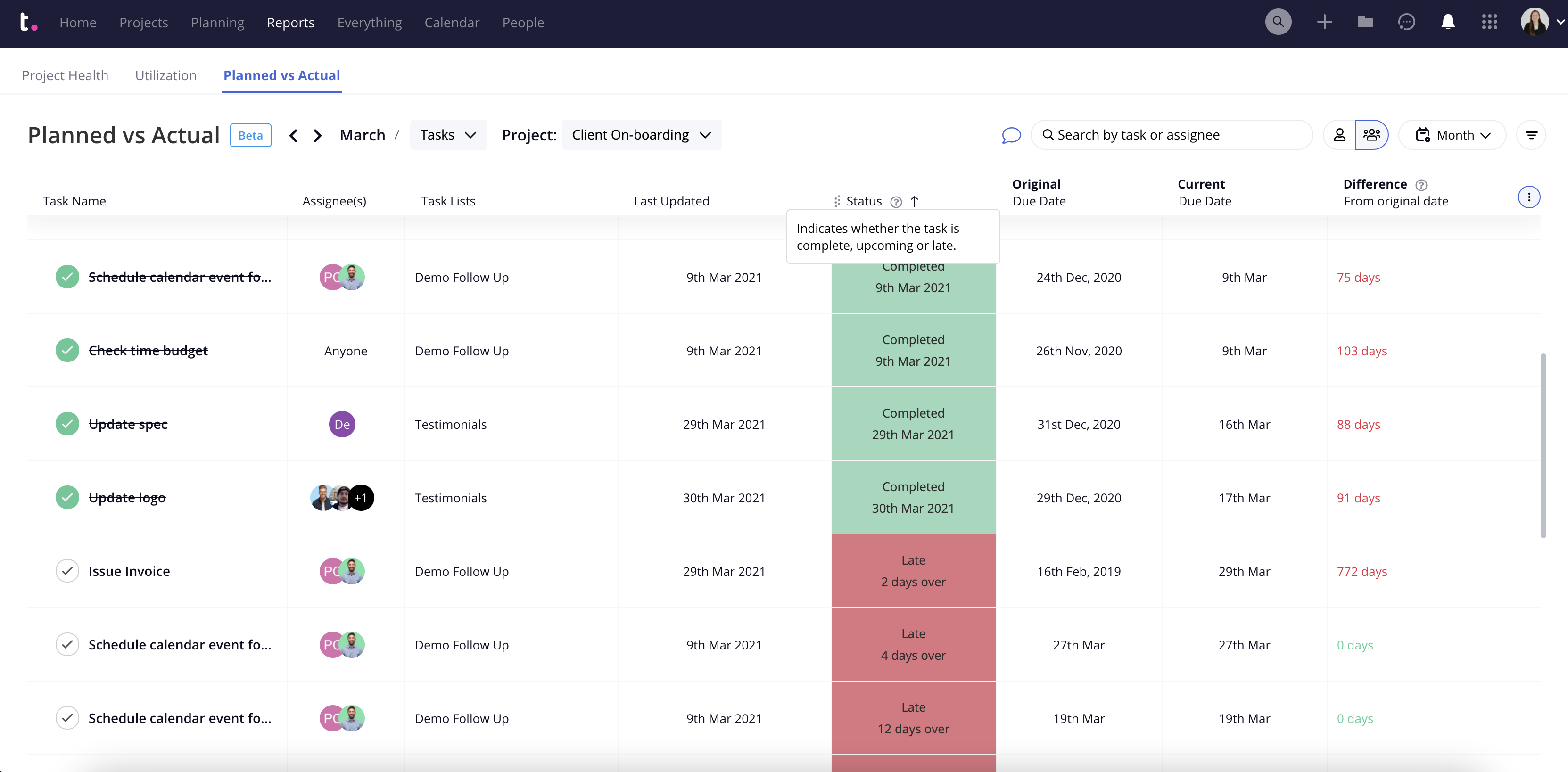Click the Search by task or assignee field

pos(1172,135)
